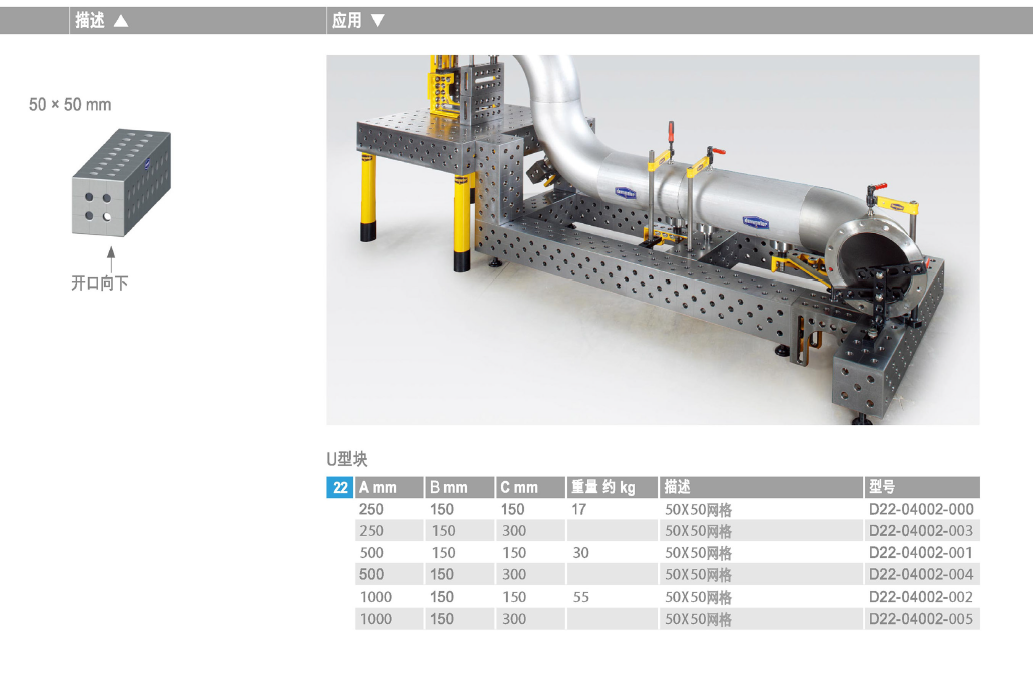Click A mm value 1000 in the D22-04002-005 row
This screenshot has width=1033, height=677.
click(376, 619)
